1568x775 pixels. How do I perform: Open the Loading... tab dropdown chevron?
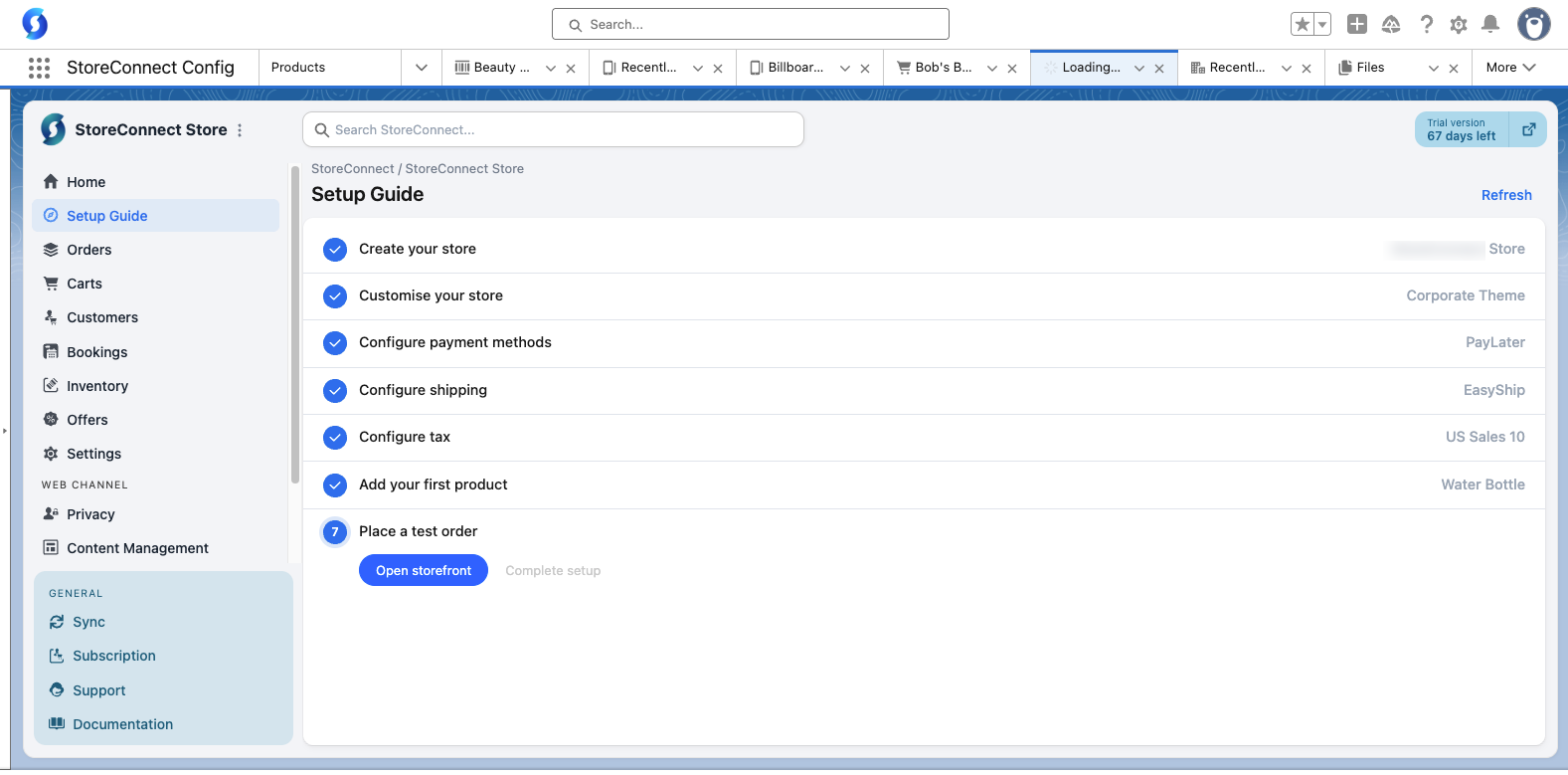point(1139,69)
